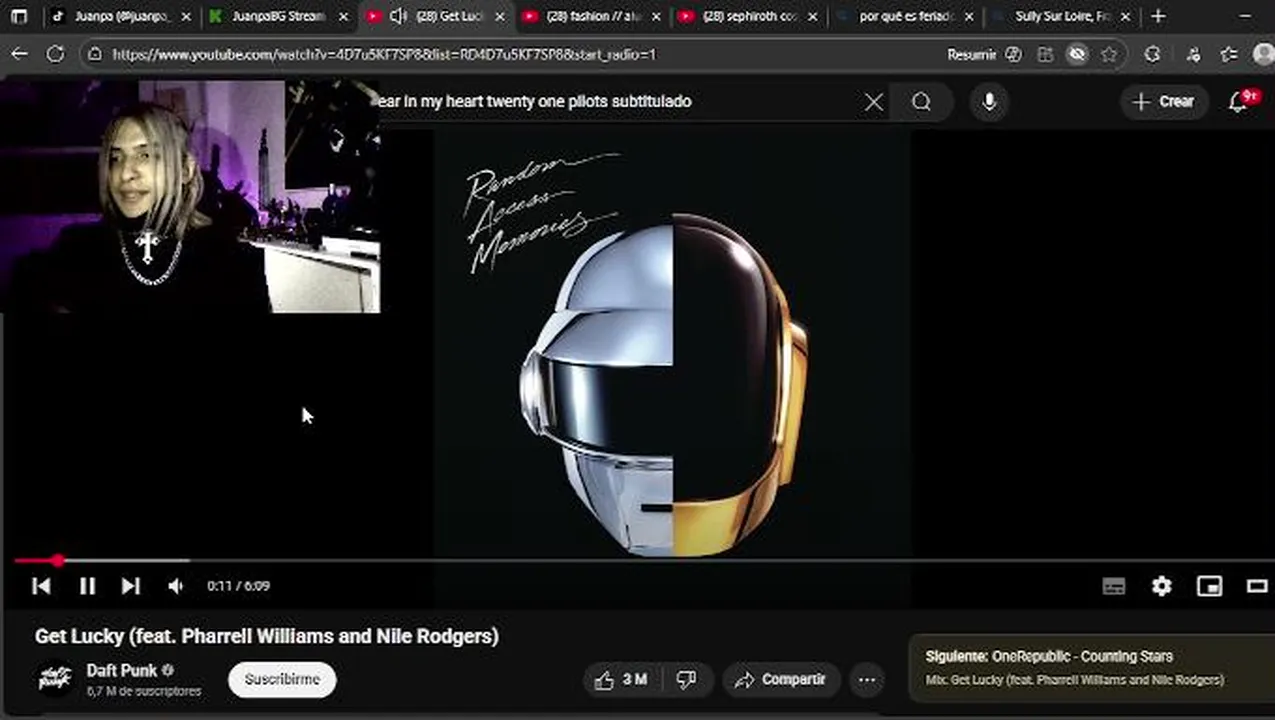The width and height of the screenshot is (1275, 720).
Task: Switch to Juanpa TikTok tab
Action: [121, 16]
